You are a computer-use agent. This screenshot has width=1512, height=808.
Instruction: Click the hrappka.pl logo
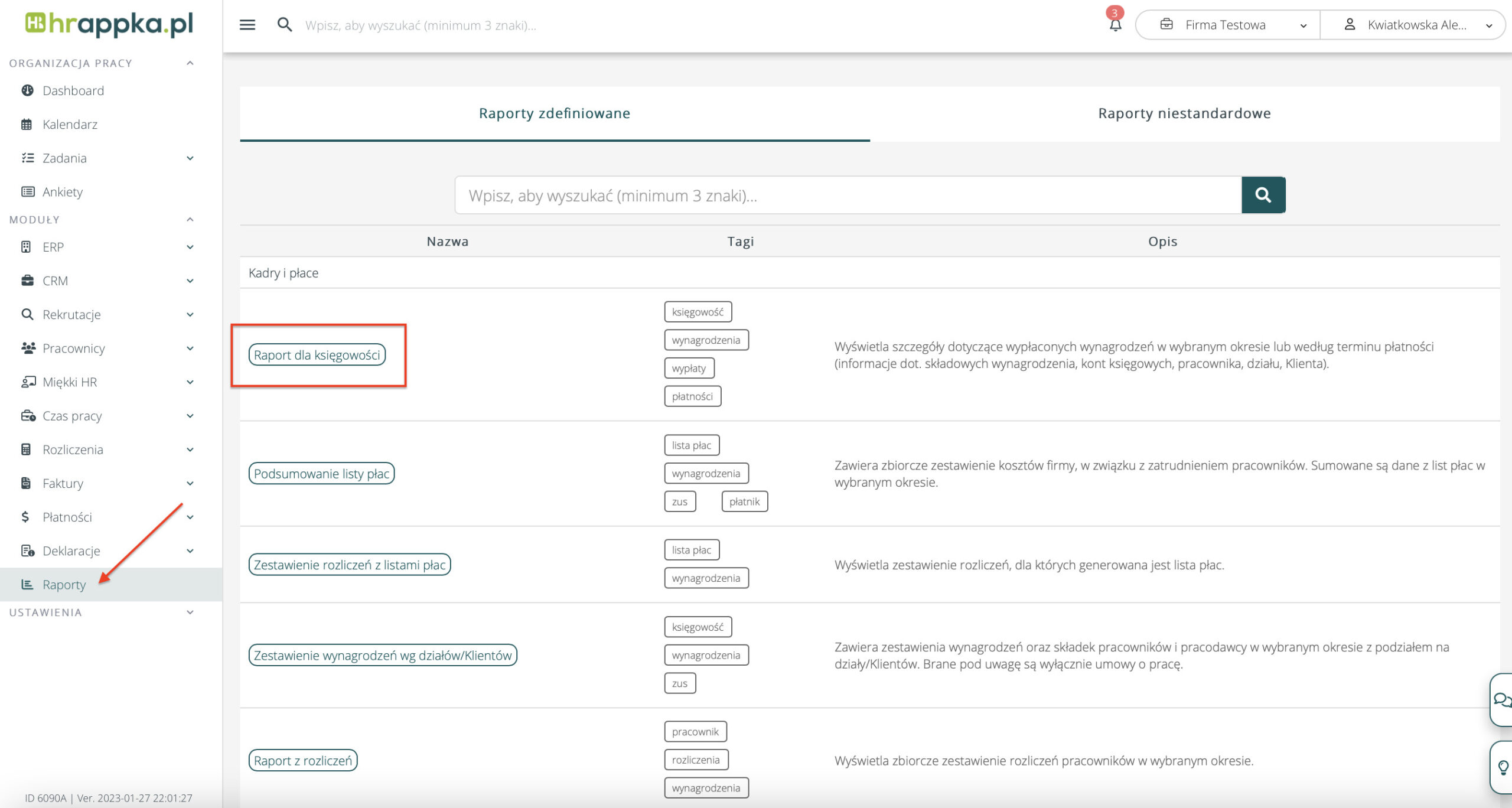pyautogui.click(x=110, y=25)
